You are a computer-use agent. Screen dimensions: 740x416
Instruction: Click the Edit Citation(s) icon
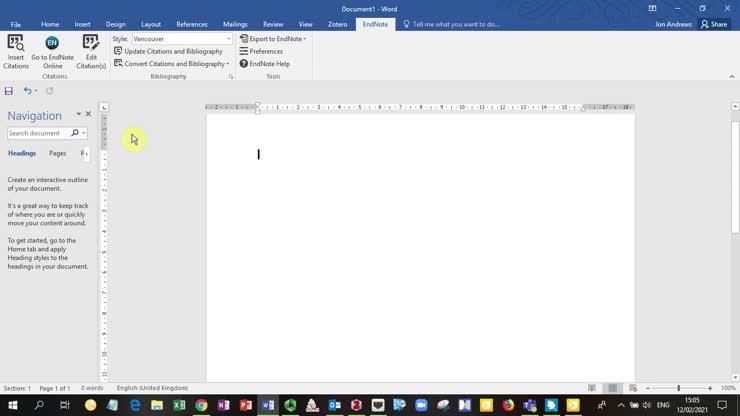pos(91,51)
